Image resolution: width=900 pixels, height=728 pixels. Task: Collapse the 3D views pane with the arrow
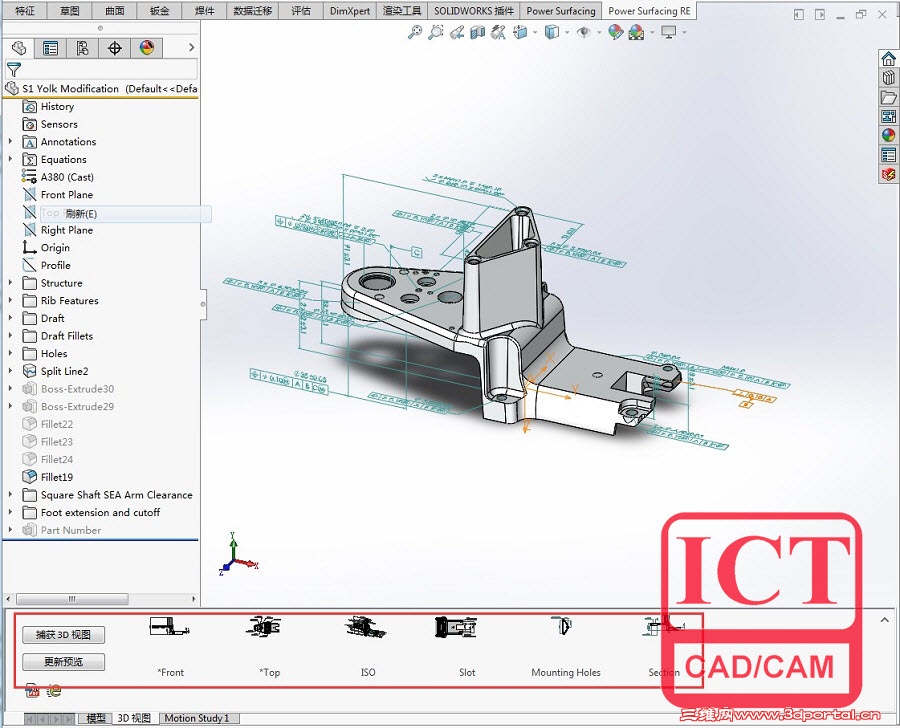(x=885, y=621)
